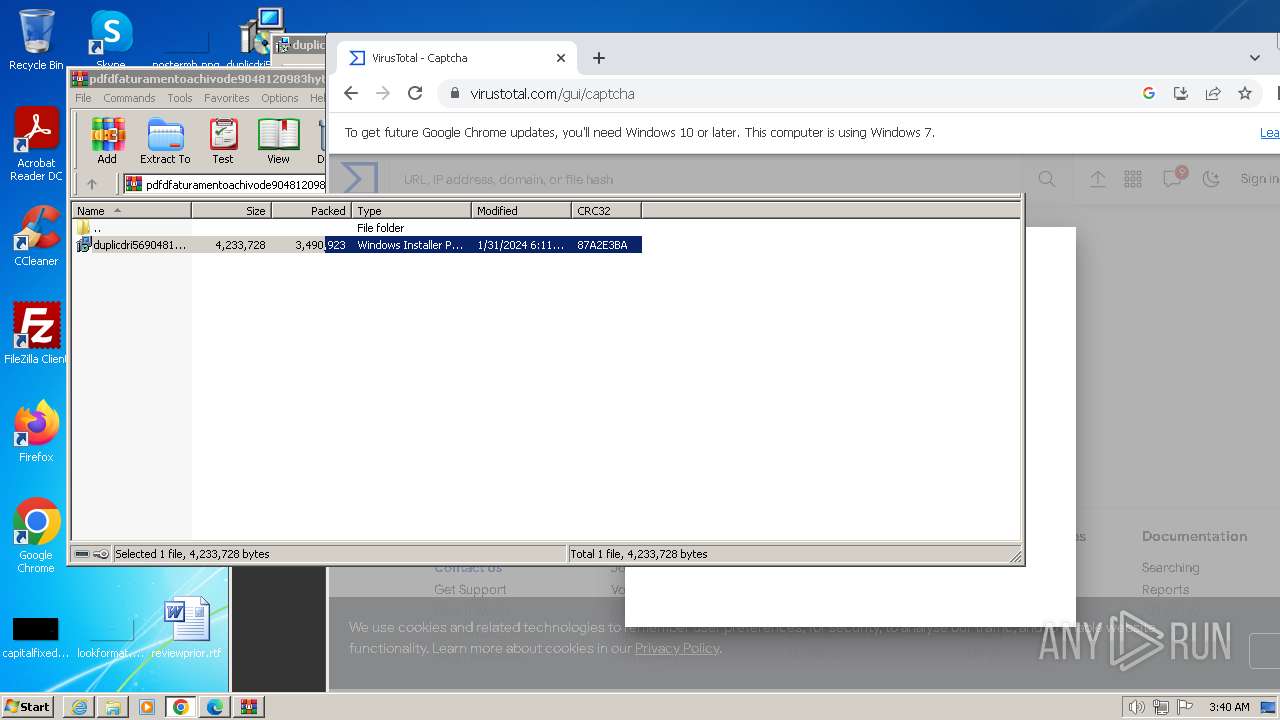Click the Google icon in address bar

tap(1149, 93)
